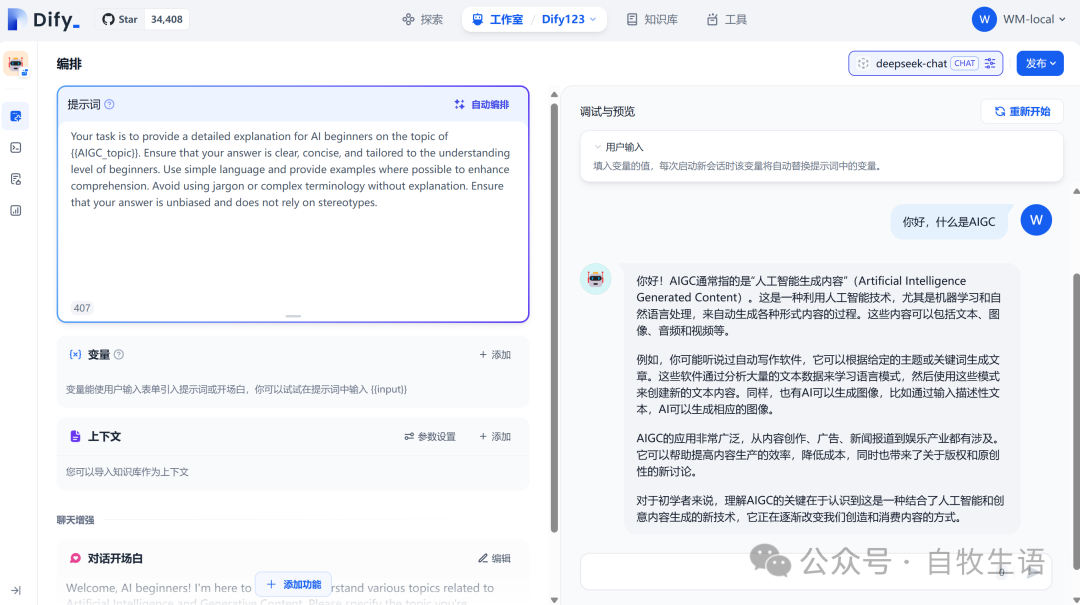Screen dimensions: 1080x605
Task: Click 自动编排 auto-orchestrate button
Action: (481, 104)
